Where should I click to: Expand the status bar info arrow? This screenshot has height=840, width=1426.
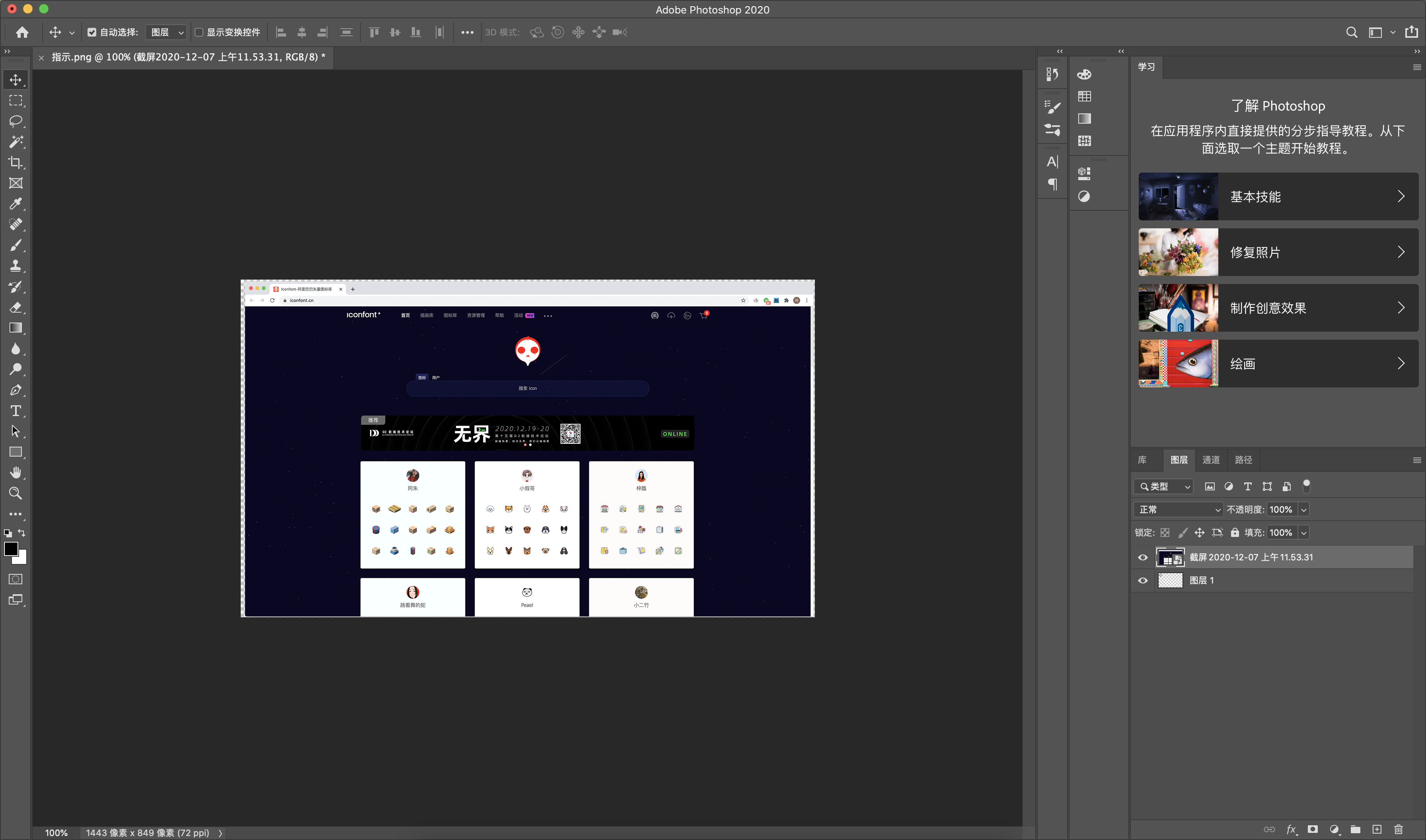220,833
